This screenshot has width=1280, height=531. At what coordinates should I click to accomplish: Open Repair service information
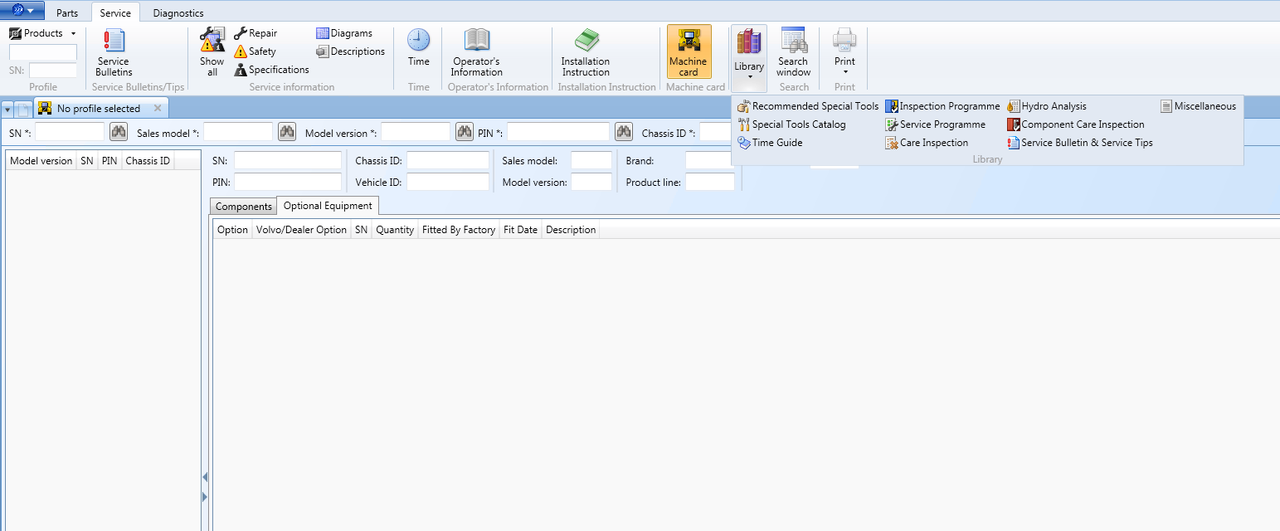pos(256,33)
